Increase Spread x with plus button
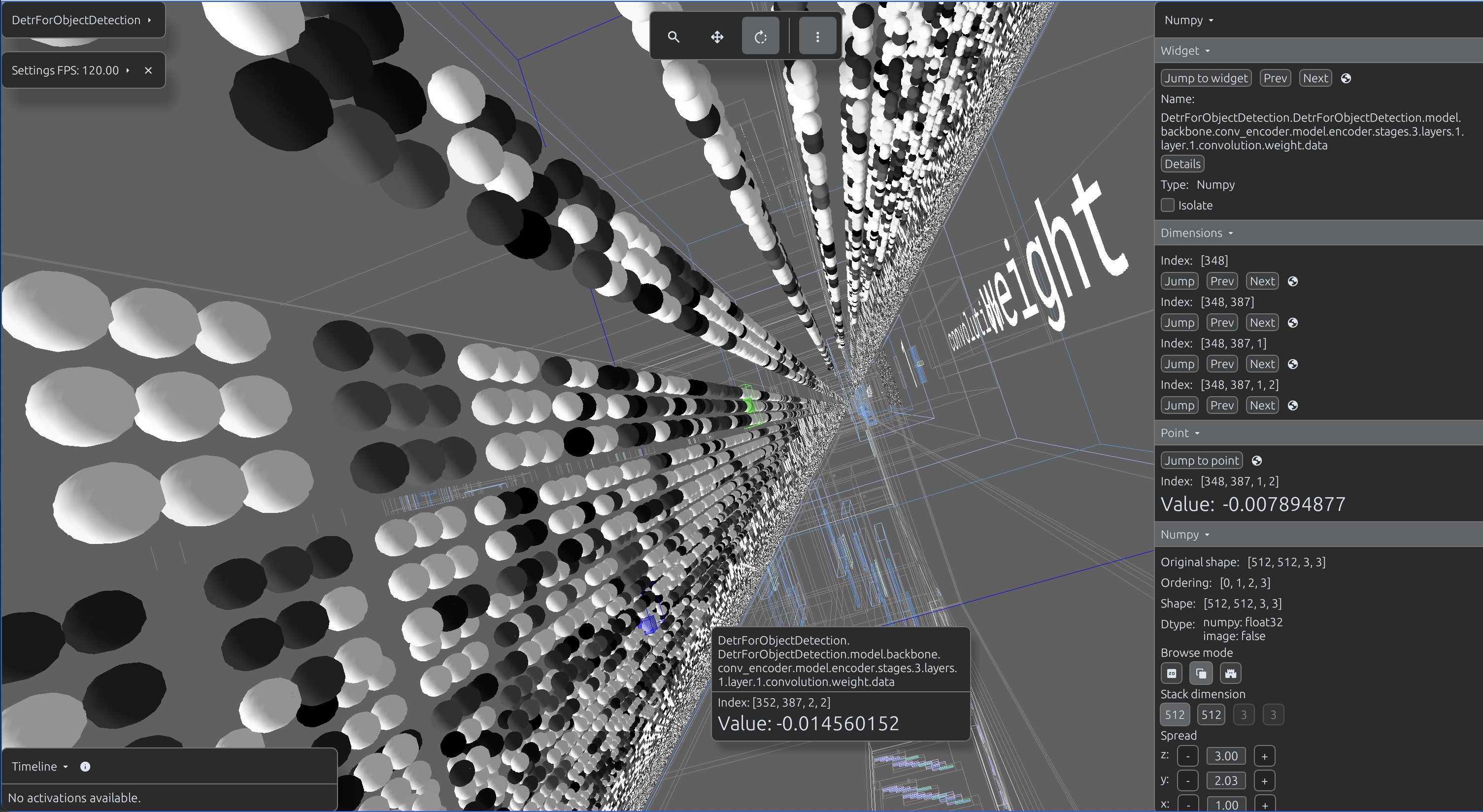 [x=1264, y=805]
